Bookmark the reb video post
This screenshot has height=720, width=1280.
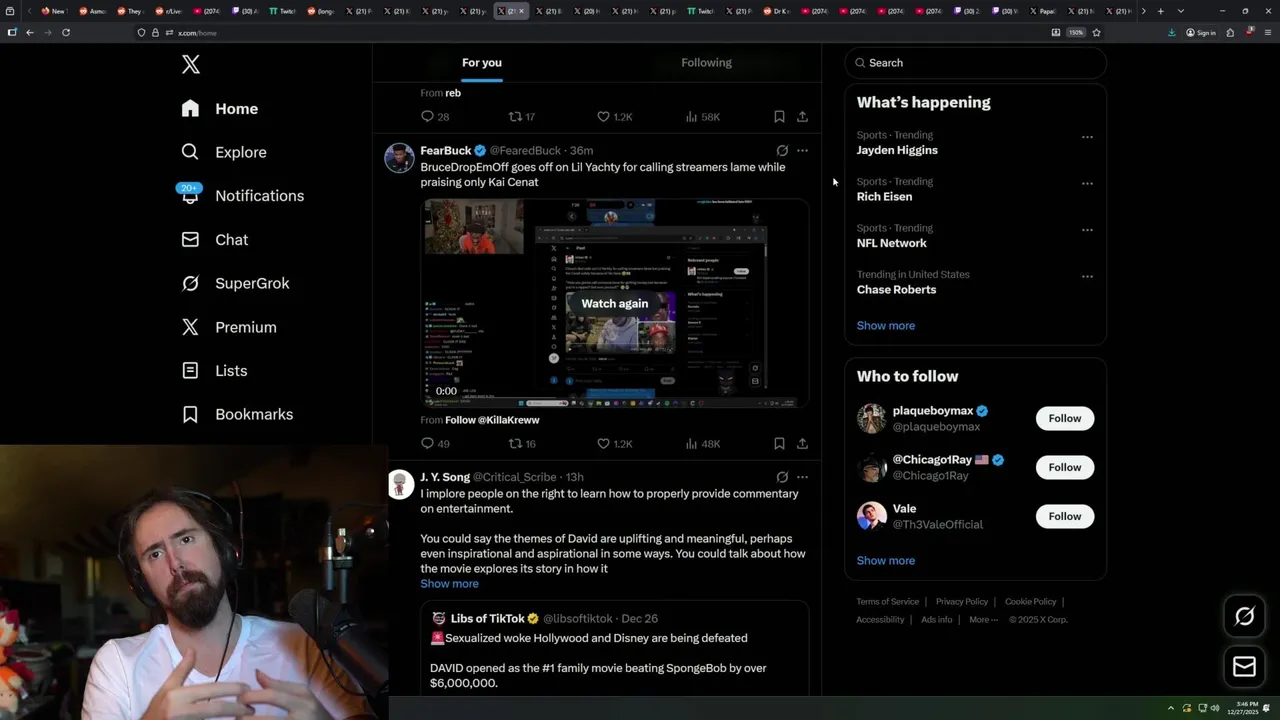point(779,117)
